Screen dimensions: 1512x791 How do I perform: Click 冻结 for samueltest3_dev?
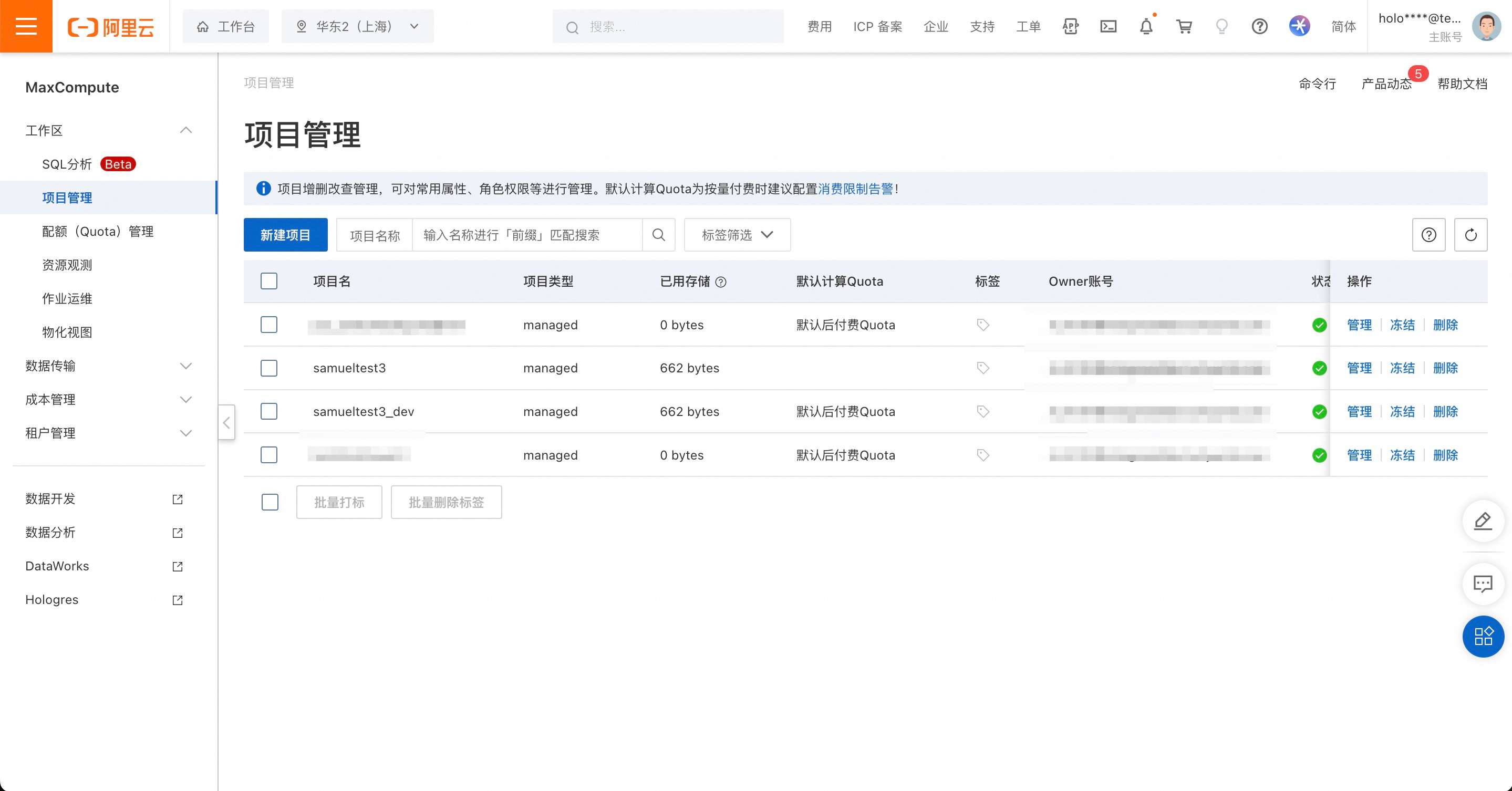coord(1402,411)
